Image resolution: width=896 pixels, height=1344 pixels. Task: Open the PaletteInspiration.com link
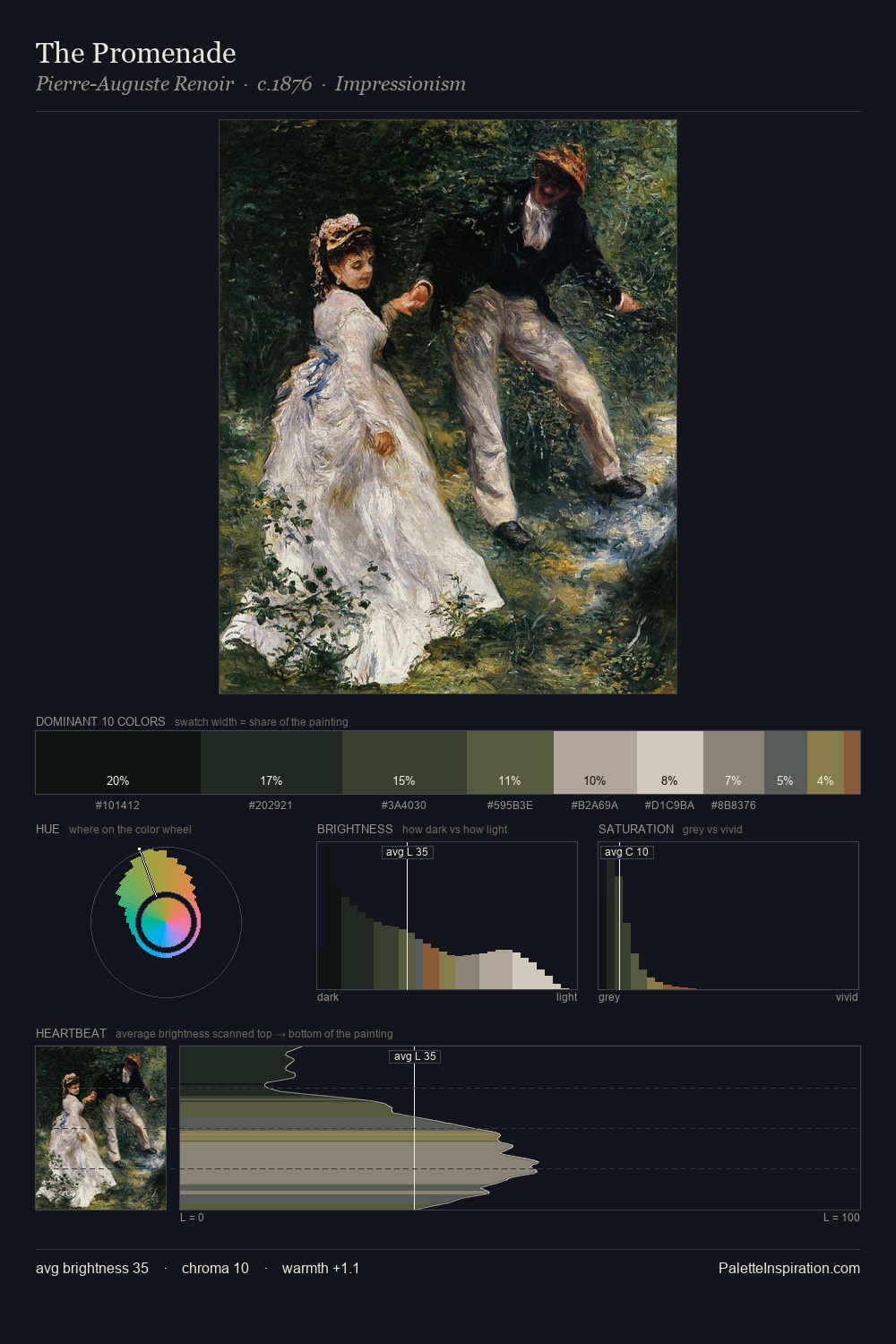[789, 1268]
